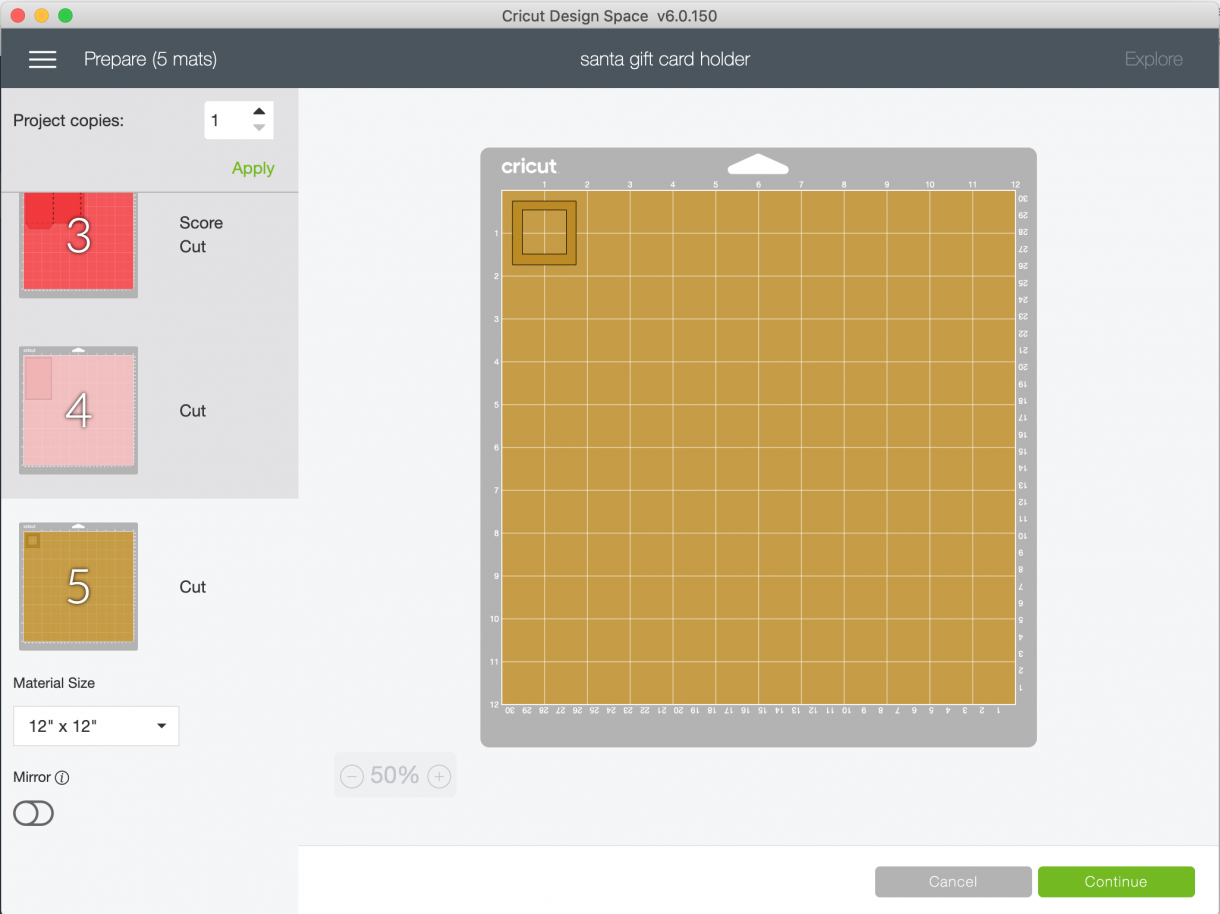Click the Score label of mat 3

(x=201, y=223)
